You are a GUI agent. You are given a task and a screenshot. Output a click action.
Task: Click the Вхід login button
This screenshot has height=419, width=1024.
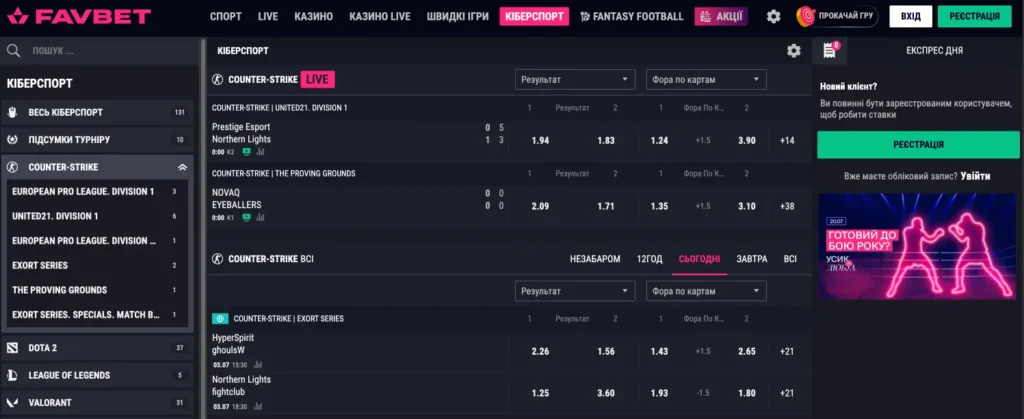pyautogui.click(x=910, y=16)
